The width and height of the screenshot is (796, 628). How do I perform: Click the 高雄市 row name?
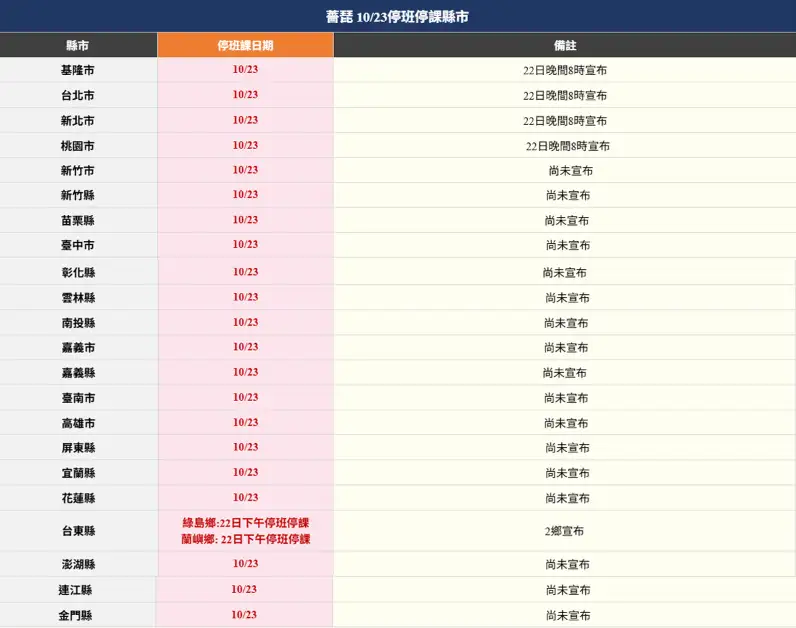point(79,423)
